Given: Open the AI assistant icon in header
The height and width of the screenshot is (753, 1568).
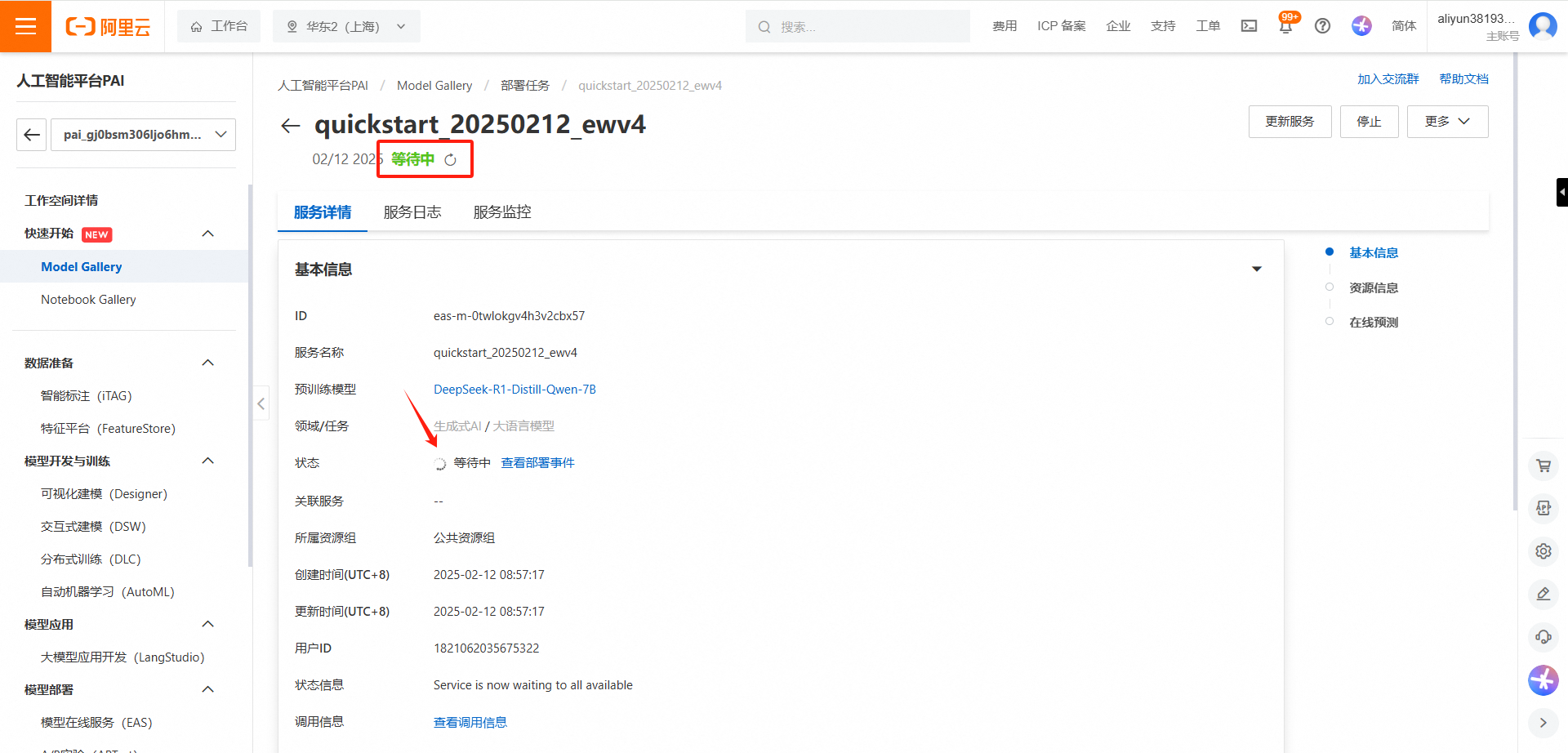Looking at the screenshot, I should click(1361, 26).
